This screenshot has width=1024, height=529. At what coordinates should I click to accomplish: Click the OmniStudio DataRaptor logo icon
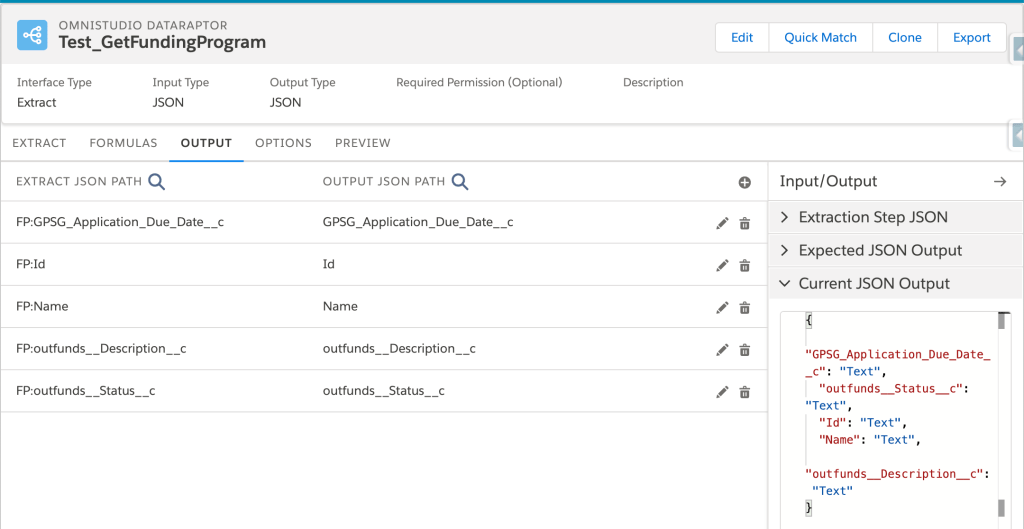tap(33, 36)
